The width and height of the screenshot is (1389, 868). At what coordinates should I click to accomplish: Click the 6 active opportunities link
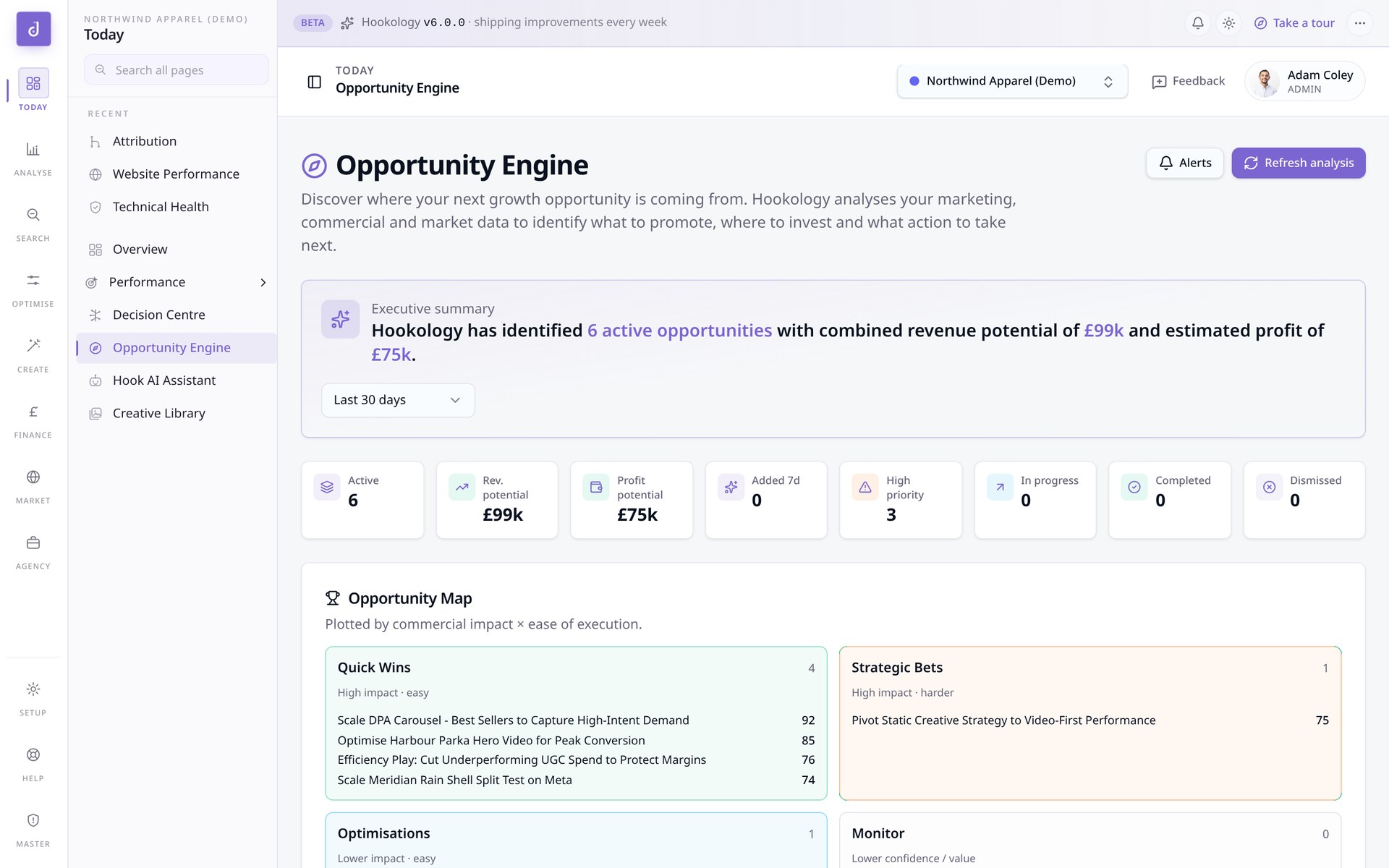679,331
